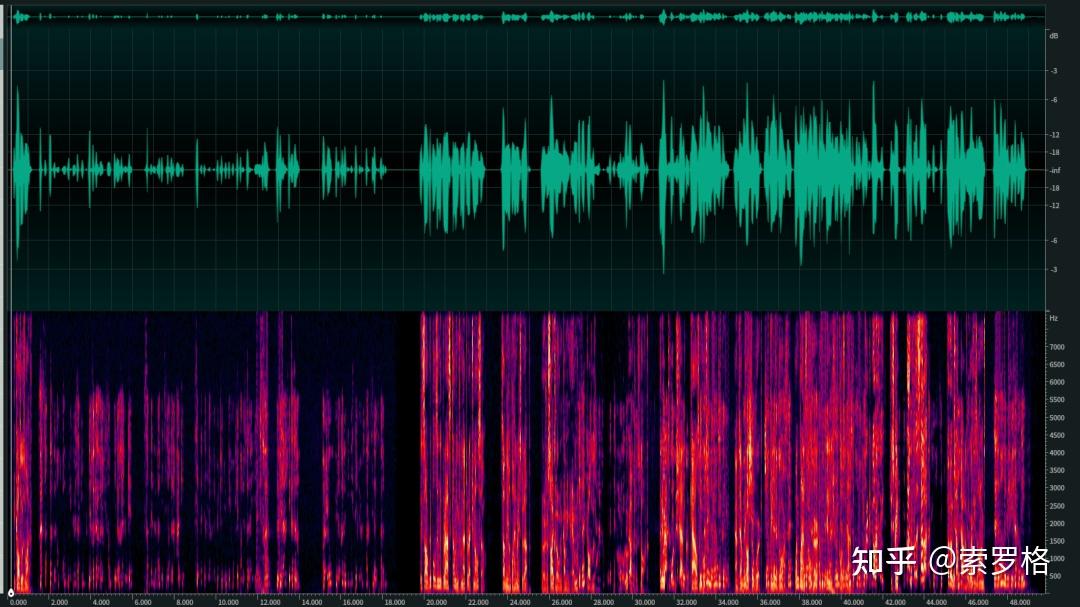Click the 46.000 mark on time ruler
The width and height of the screenshot is (1080, 607).
tap(977, 602)
